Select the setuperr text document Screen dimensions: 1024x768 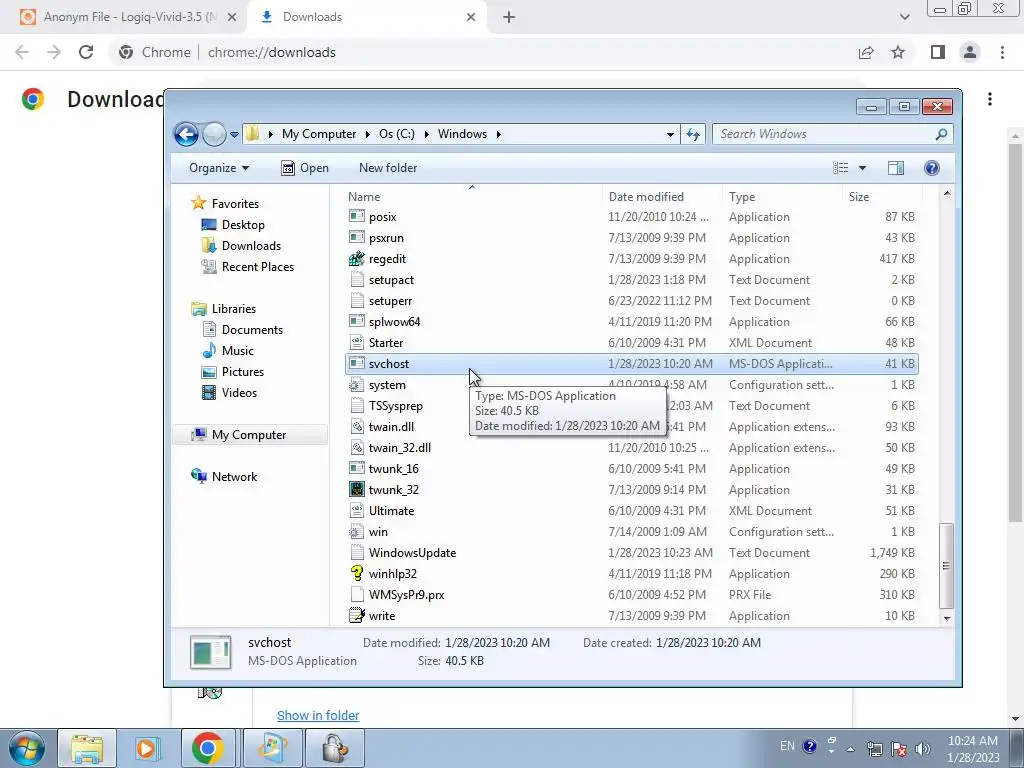pyautogui.click(x=632, y=301)
